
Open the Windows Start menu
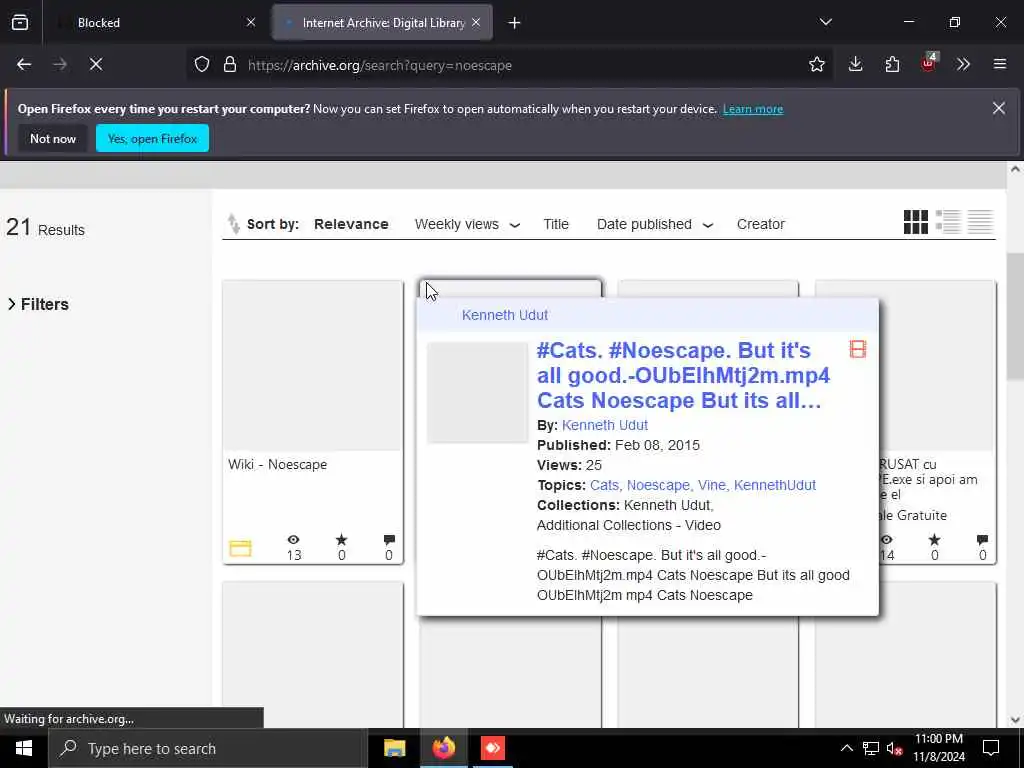[x=24, y=748]
